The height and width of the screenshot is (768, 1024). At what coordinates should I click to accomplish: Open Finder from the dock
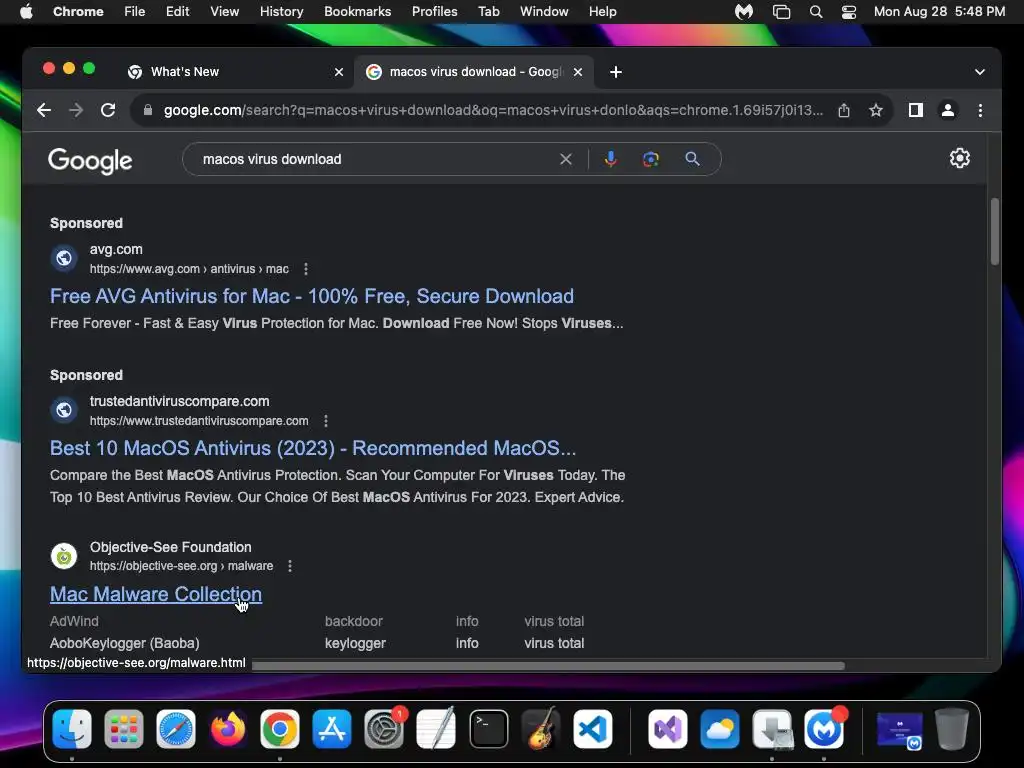click(x=72, y=729)
